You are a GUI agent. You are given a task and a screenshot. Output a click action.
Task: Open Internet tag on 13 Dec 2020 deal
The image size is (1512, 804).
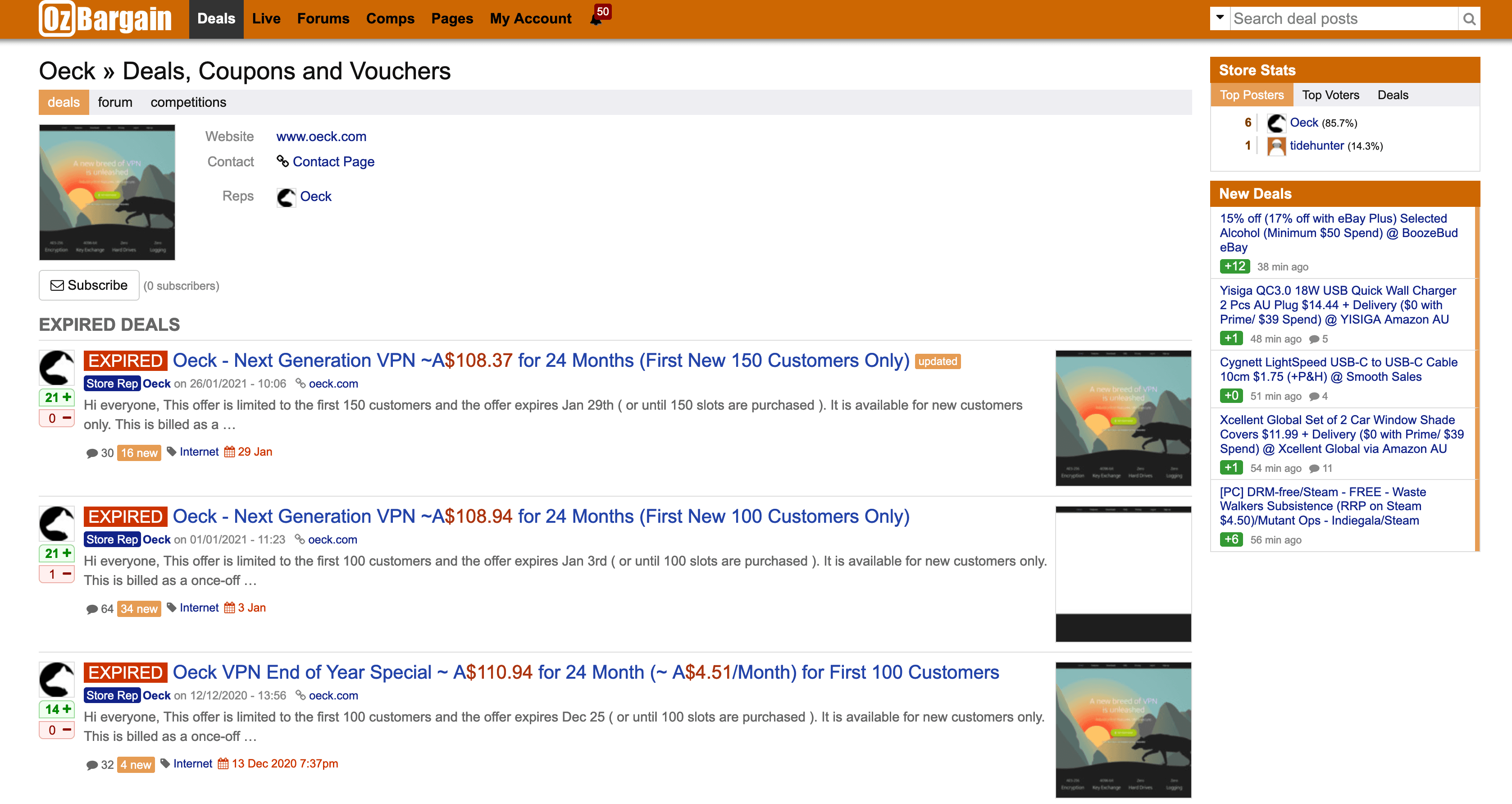tap(192, 763)
